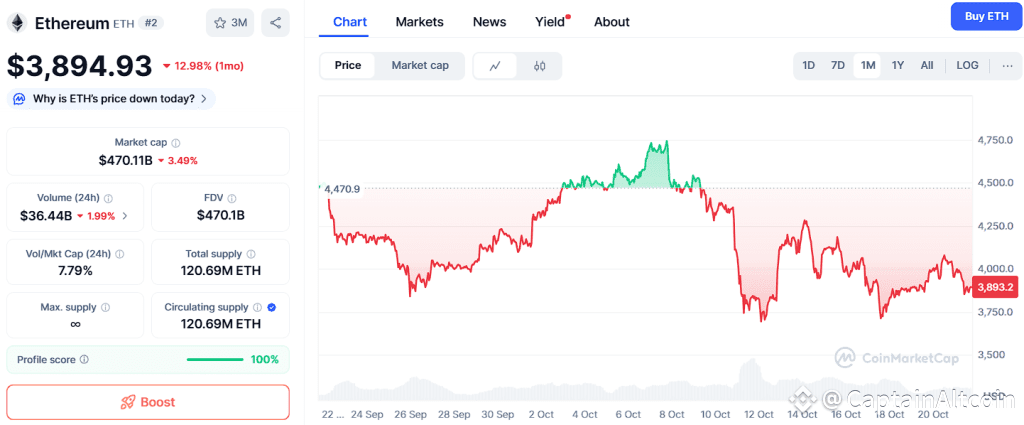
Task: Switch to the News tab
Action: pyautogui.click(x=489, y=22)
